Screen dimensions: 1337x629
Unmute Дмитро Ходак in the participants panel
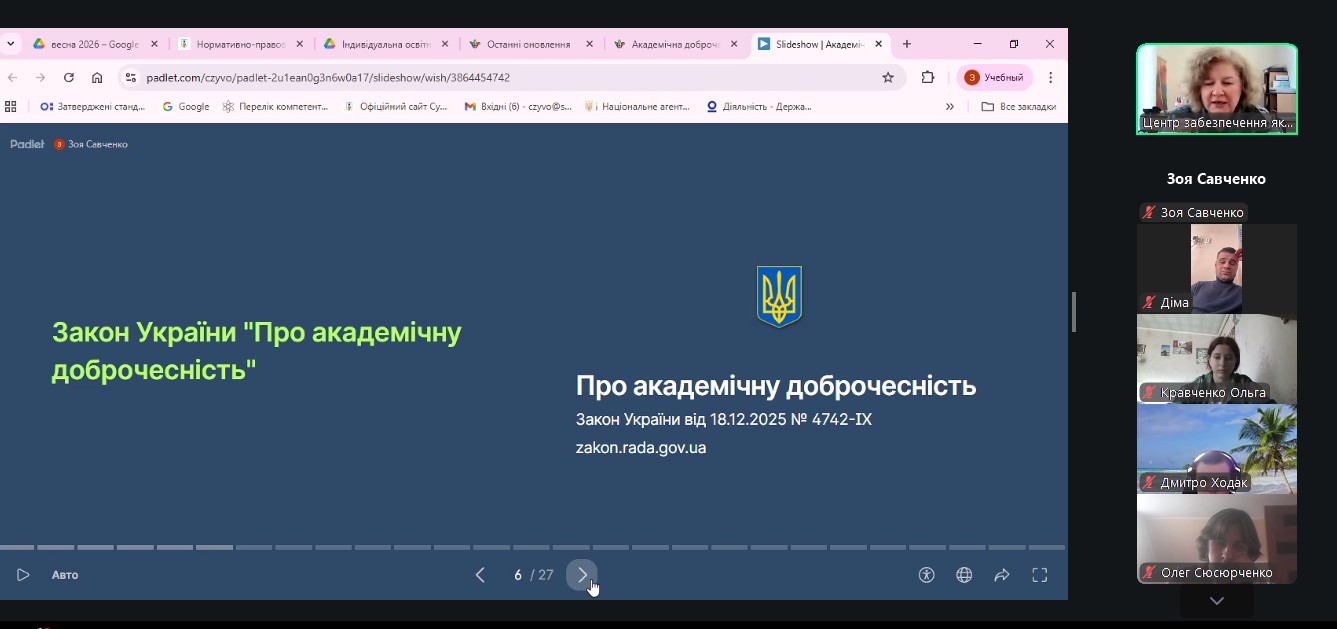[1148, 482]
